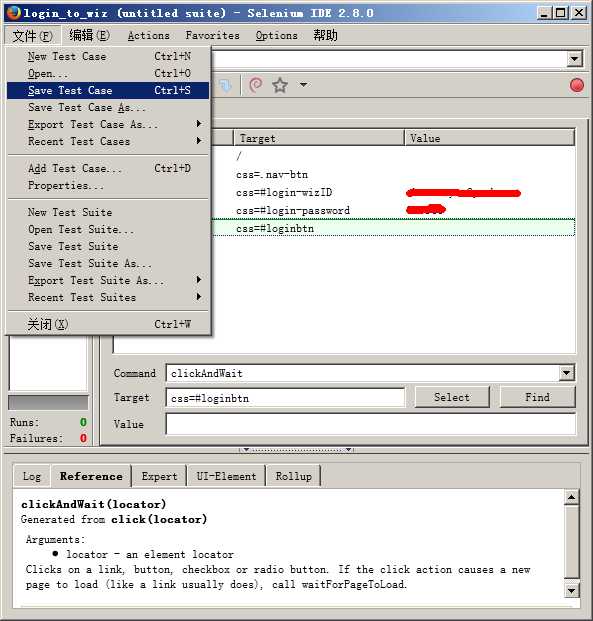Click the Firefox icon in the title bar
Viewport: 593px width, 621px height.
[x=13, y=13]
